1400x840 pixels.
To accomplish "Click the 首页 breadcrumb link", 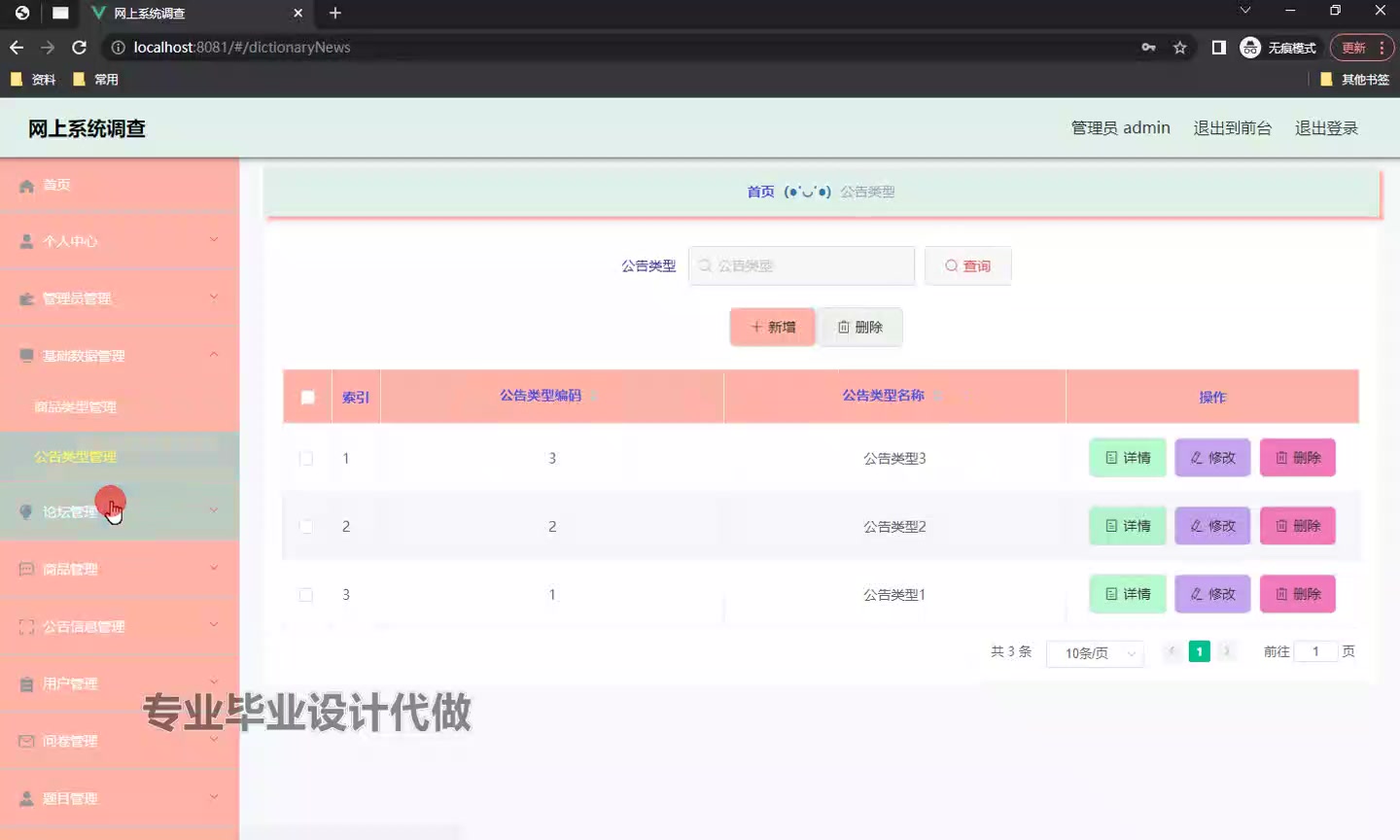I will [761, 192].
